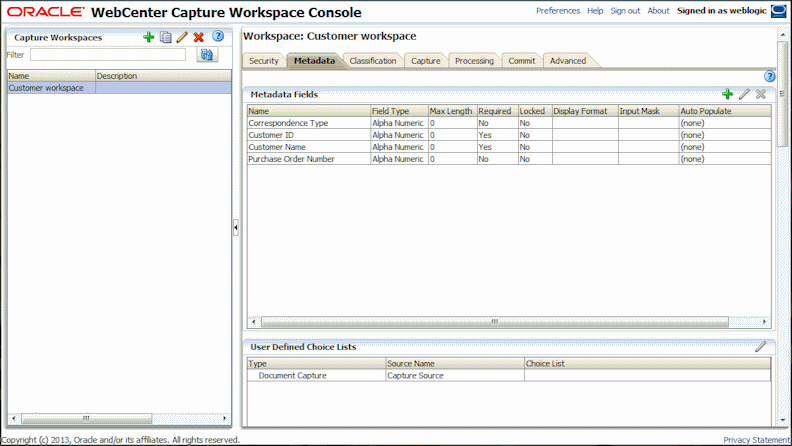Select the Customer ID metadata row
This screenshot has height=446, width=792.
509,135
